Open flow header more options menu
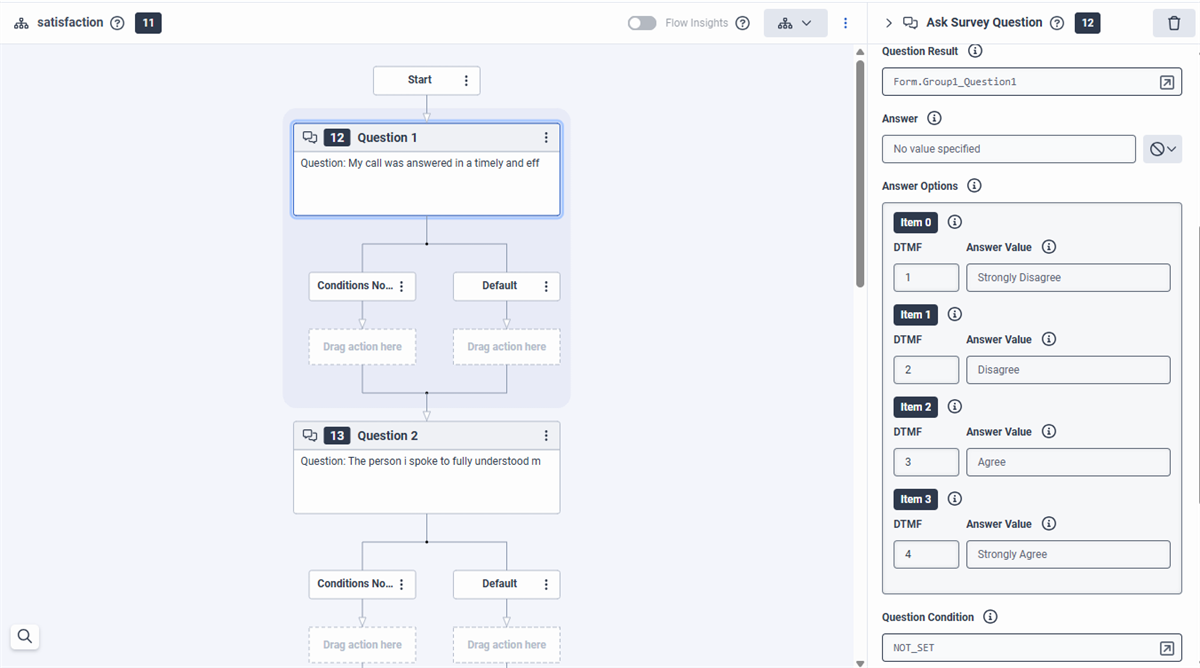The image size is (1200, 668). (x=845, y=23)
